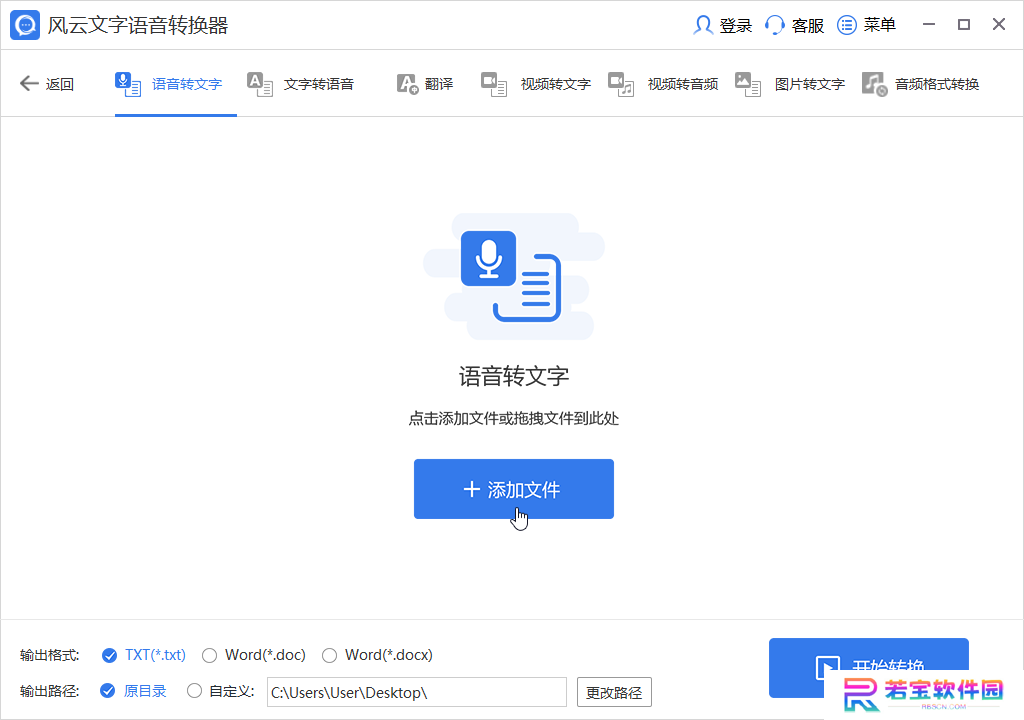
Task: Click the 添加文件 button
Action: (x=514, y=489)
